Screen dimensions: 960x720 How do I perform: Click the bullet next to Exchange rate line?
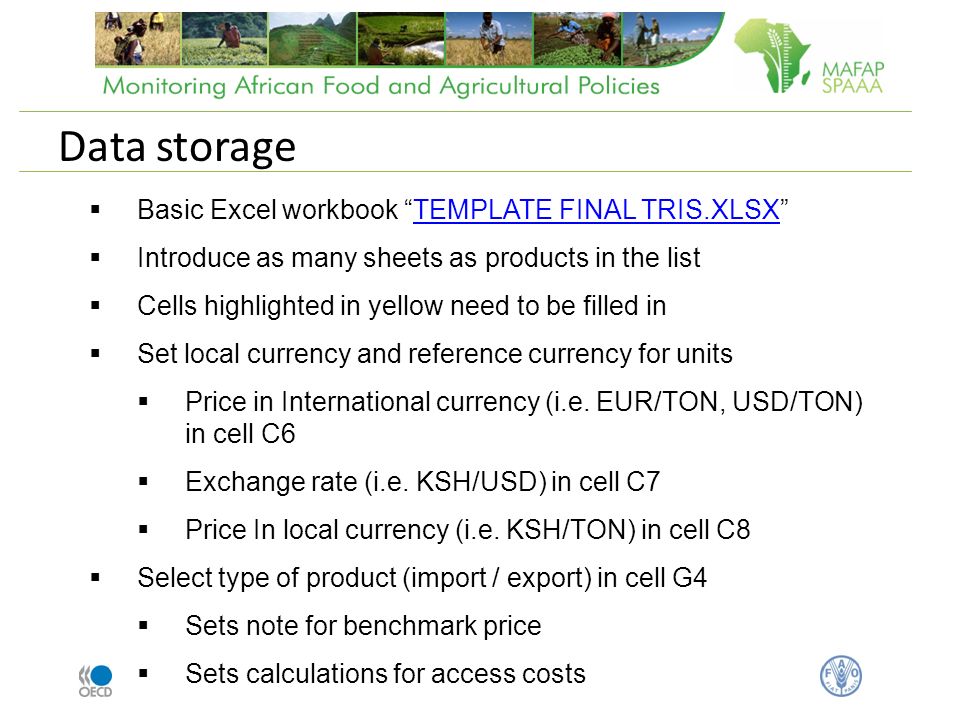click(x=143, y=482)
